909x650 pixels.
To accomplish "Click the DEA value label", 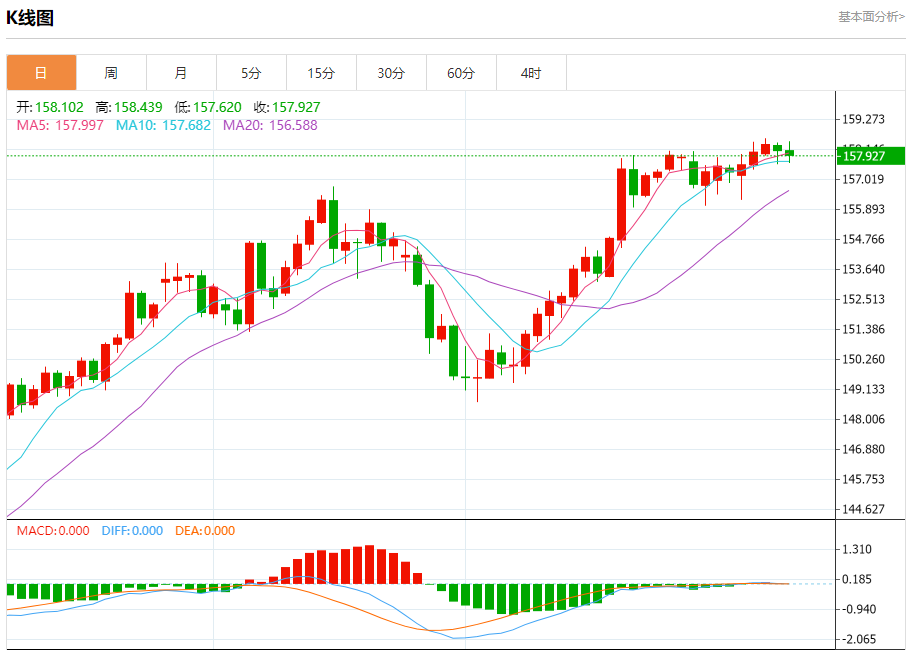I will [x=205, y=531].
